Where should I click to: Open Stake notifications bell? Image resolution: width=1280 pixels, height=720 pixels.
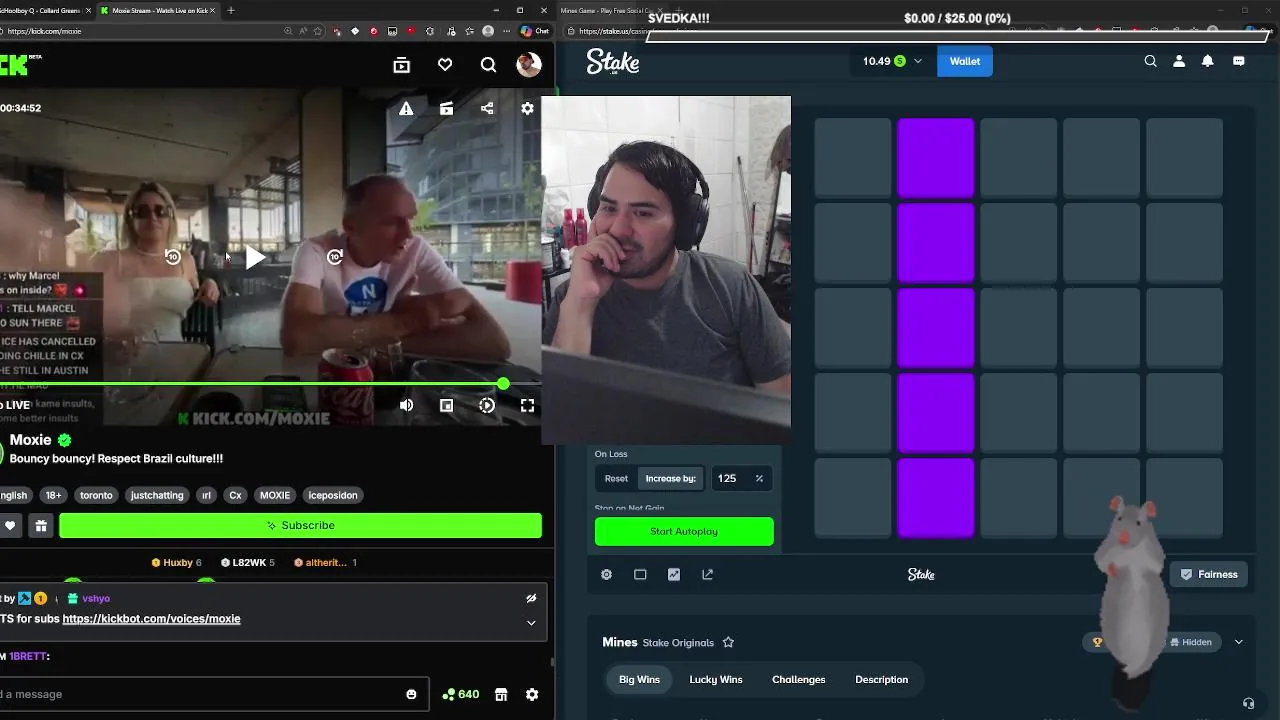(x=1207, y=61)
